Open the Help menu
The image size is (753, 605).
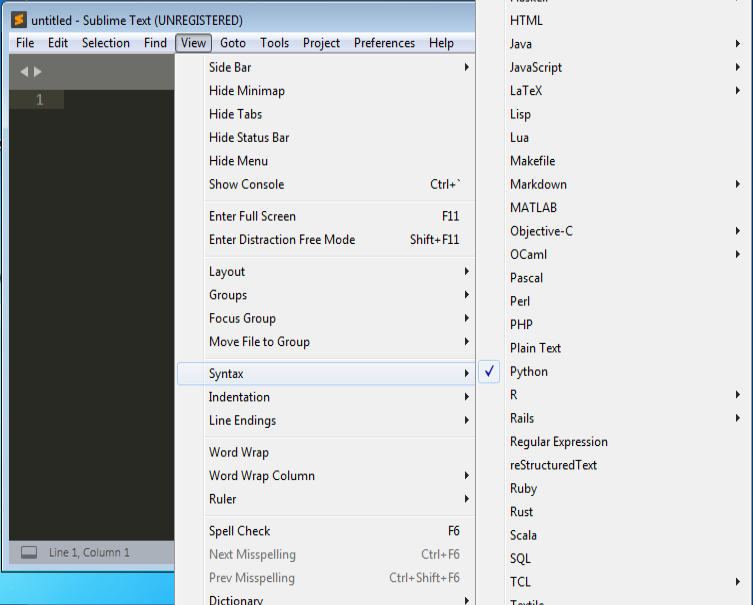coord(441,43)
